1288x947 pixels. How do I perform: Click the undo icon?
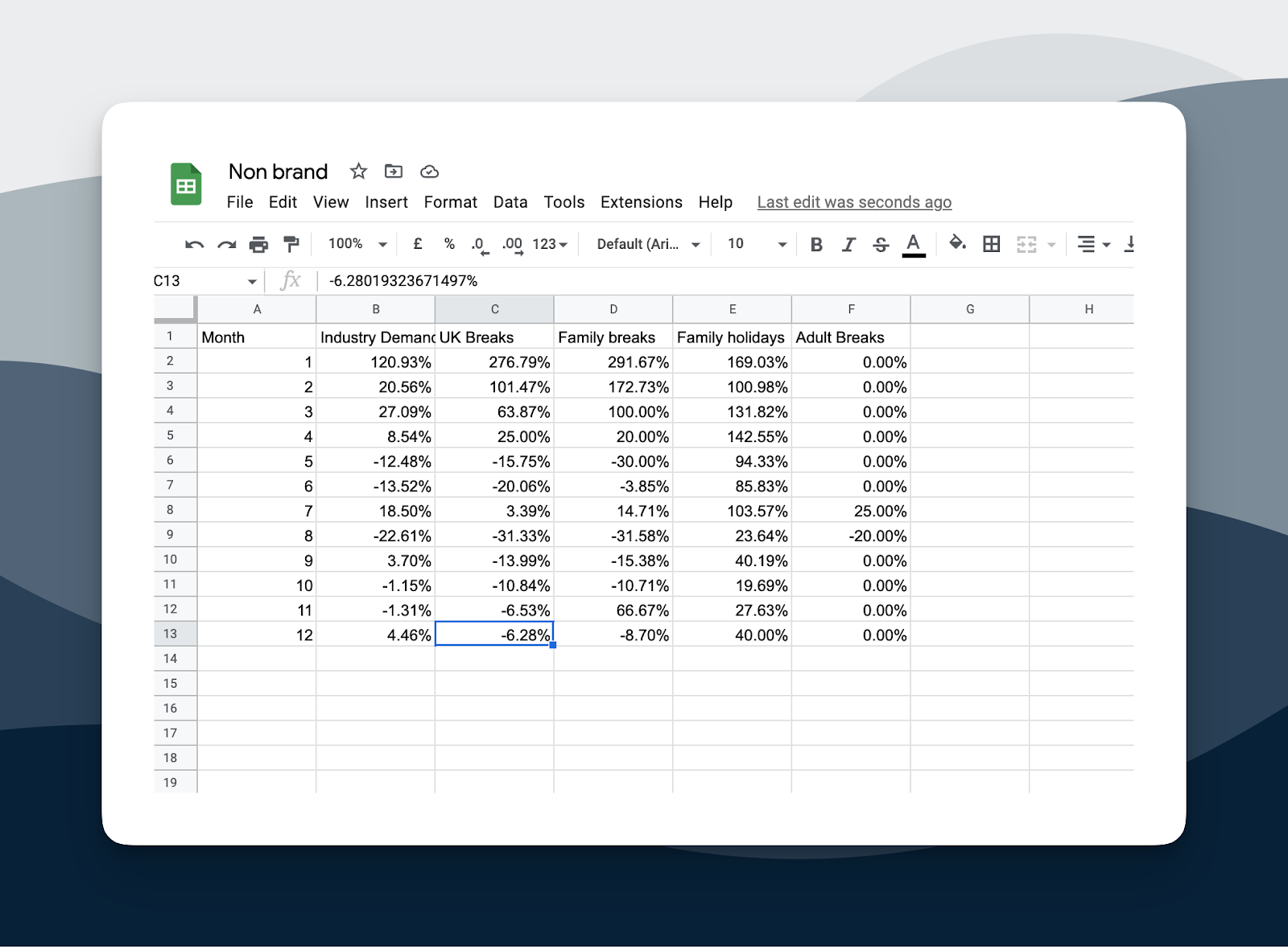(x=194, y=244)
